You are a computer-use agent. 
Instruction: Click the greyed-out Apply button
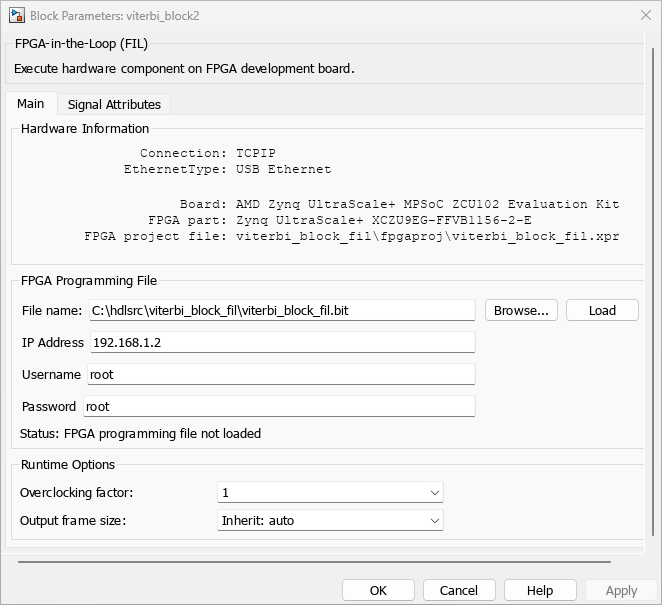coord(621,590)
